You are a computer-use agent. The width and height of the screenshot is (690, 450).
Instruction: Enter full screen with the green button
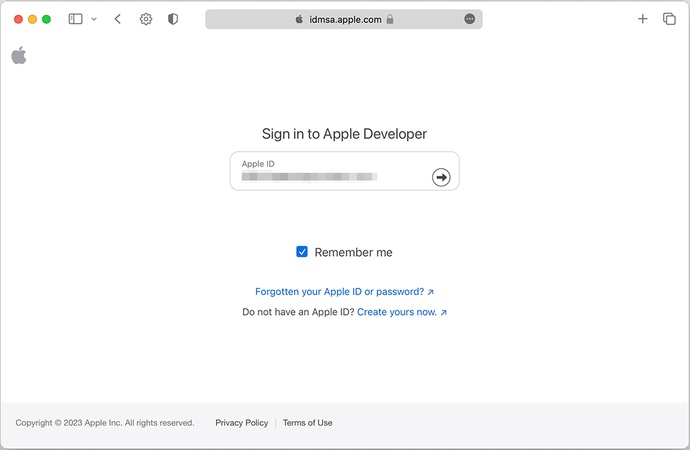[47, 19]
